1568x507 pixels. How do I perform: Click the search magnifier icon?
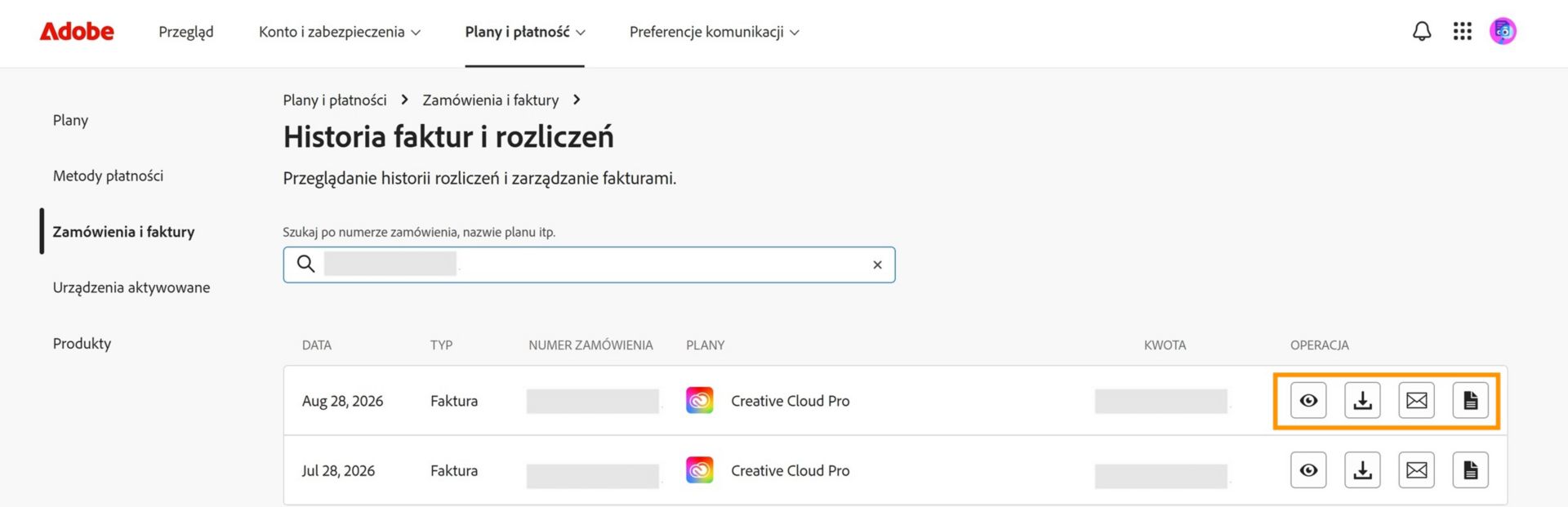pyautogui.click(x=305, y=265)
